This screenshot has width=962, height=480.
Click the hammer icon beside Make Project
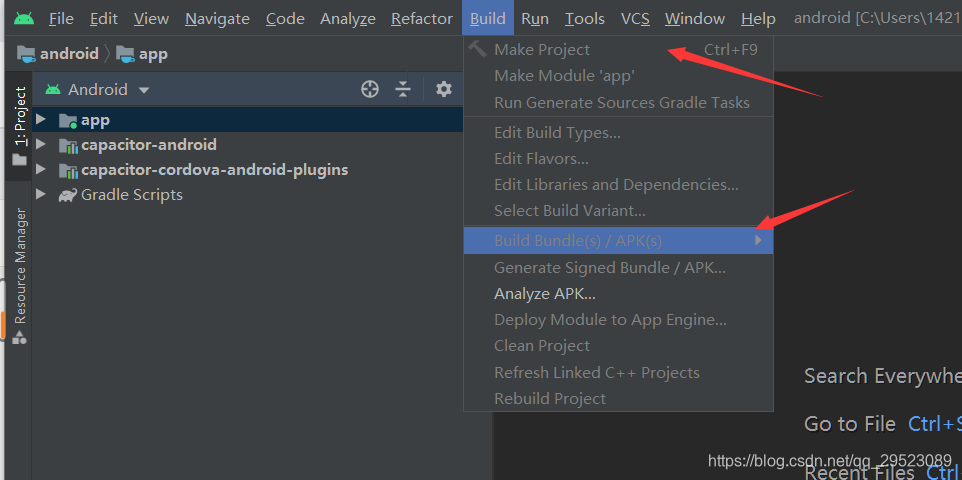[477, 49]
